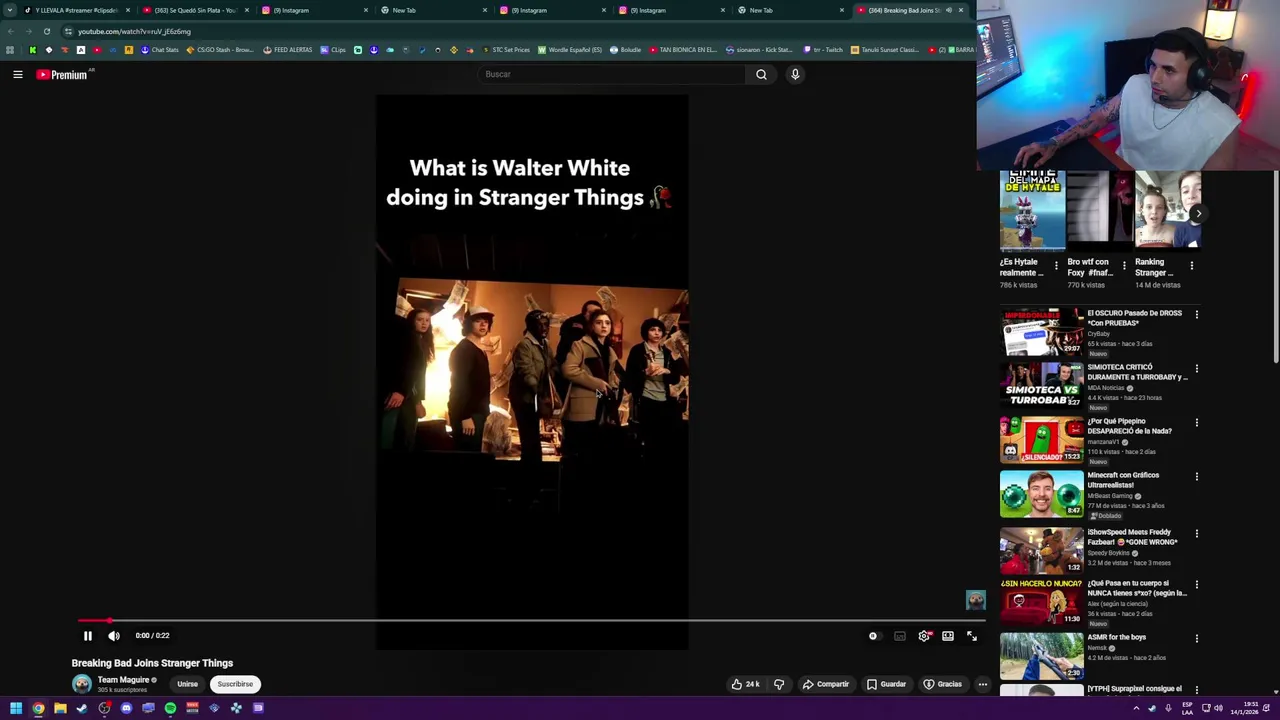Image resolution: width=1280 pixels, height=720 pixels.
Task: Open options for 'Bro wtf con Foxy' short
Action: 1124,266
